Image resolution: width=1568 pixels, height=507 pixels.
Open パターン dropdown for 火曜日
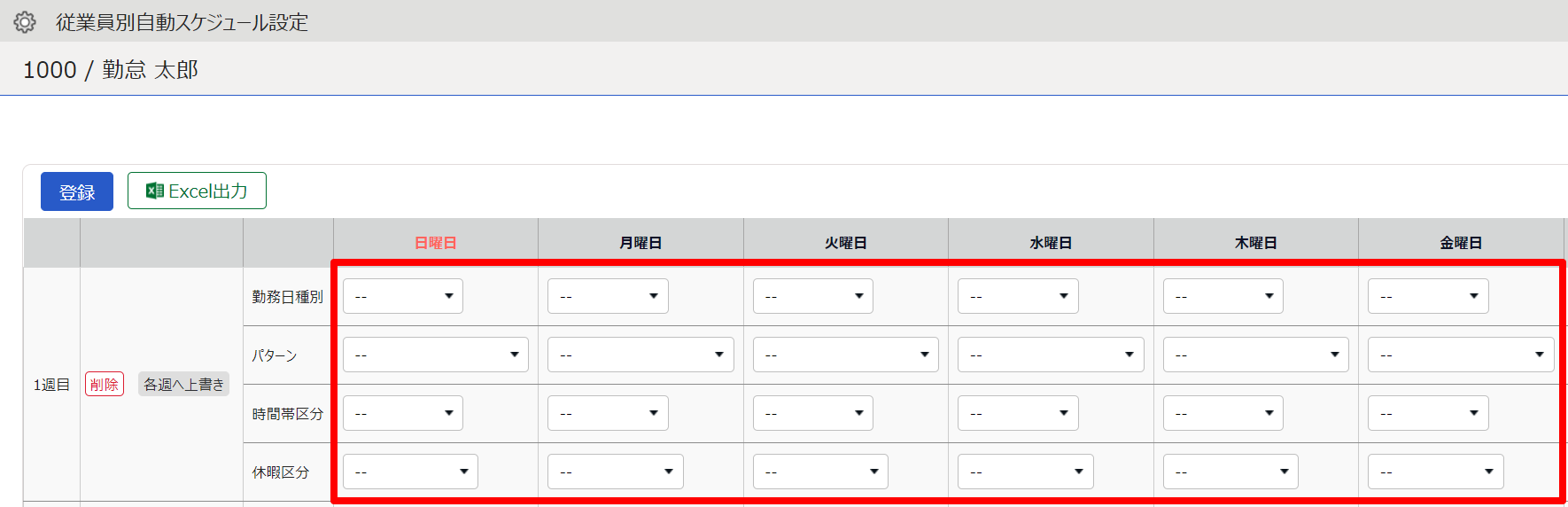[x=846, y=355]
